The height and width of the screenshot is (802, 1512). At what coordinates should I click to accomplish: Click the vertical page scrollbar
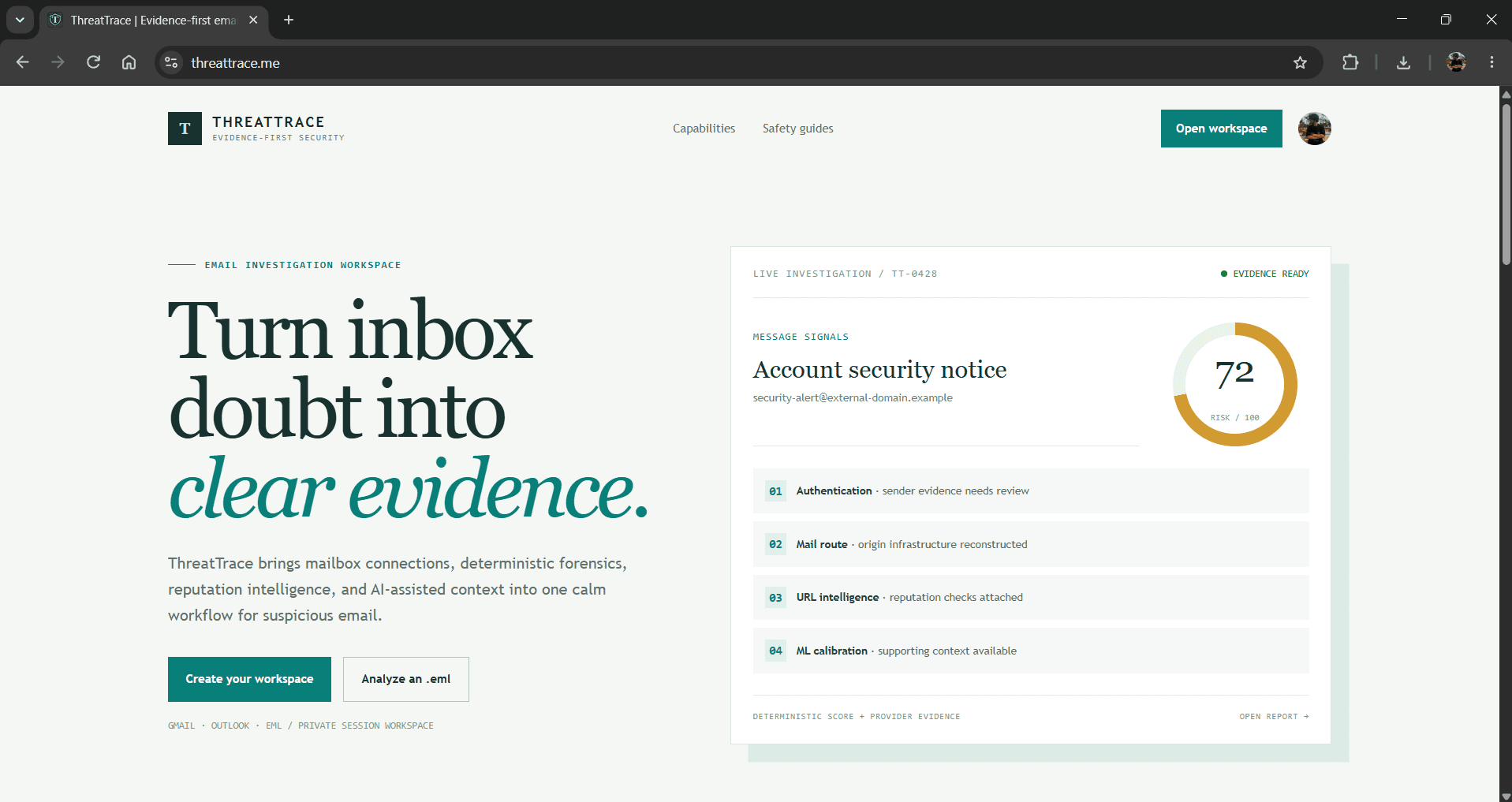click(1506, 185)
